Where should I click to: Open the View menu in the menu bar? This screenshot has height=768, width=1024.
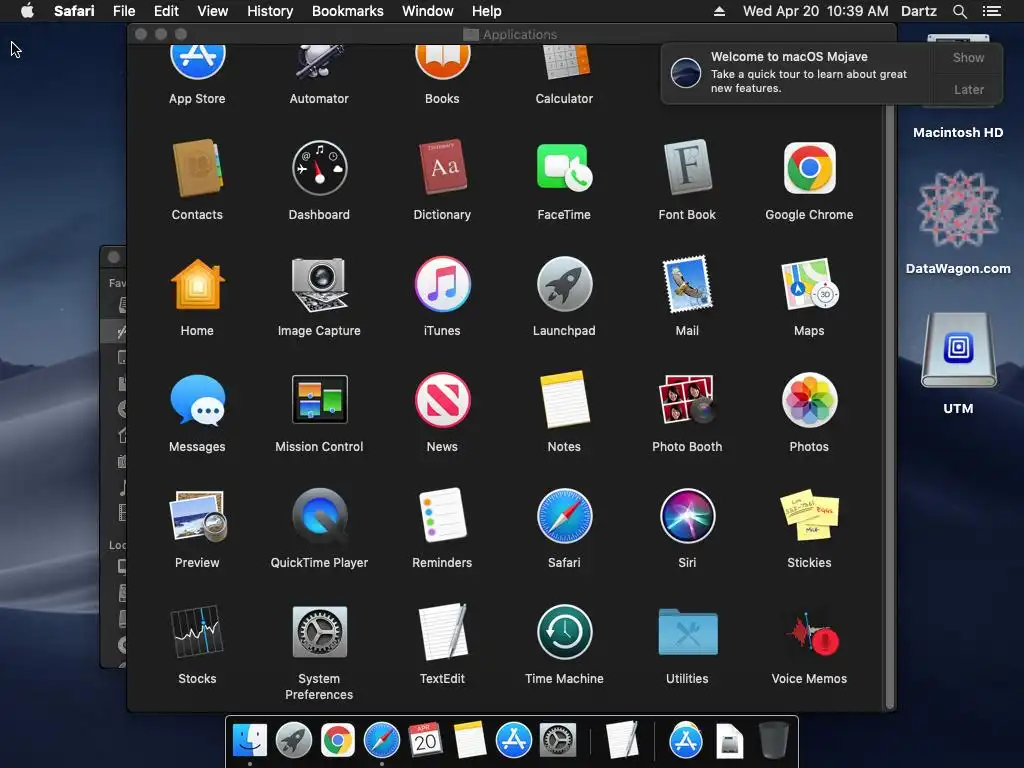point(213,11)
